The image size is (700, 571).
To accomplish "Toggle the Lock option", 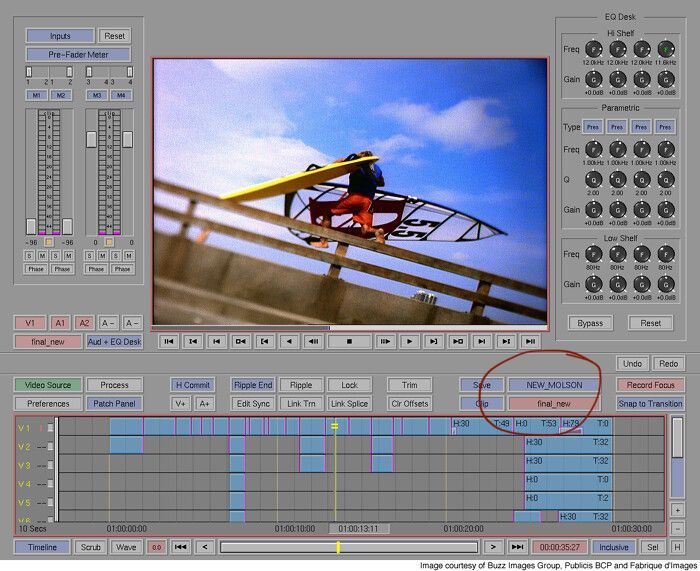I will click(349, 385).
